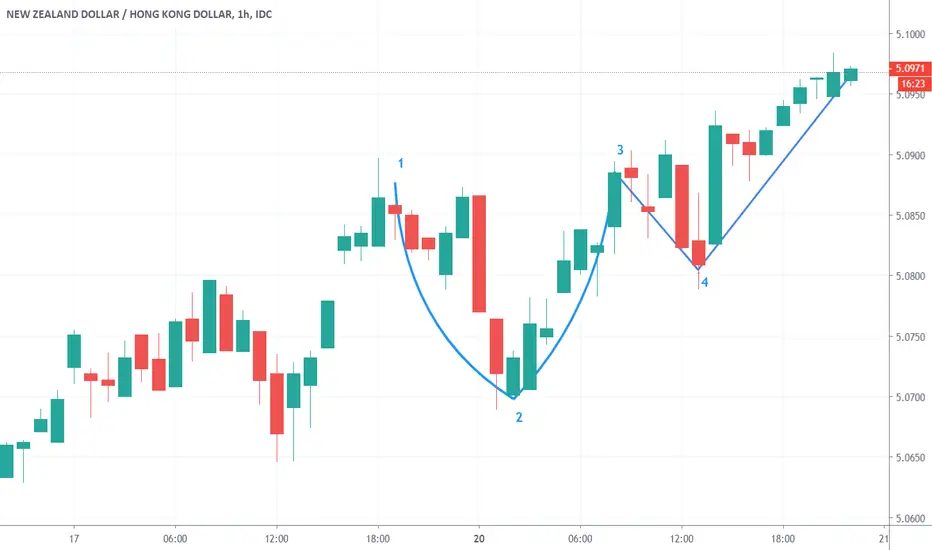Select wave point label 2 at the low
This screenshot has height=550, width=932.
click(x=519, y=417)
